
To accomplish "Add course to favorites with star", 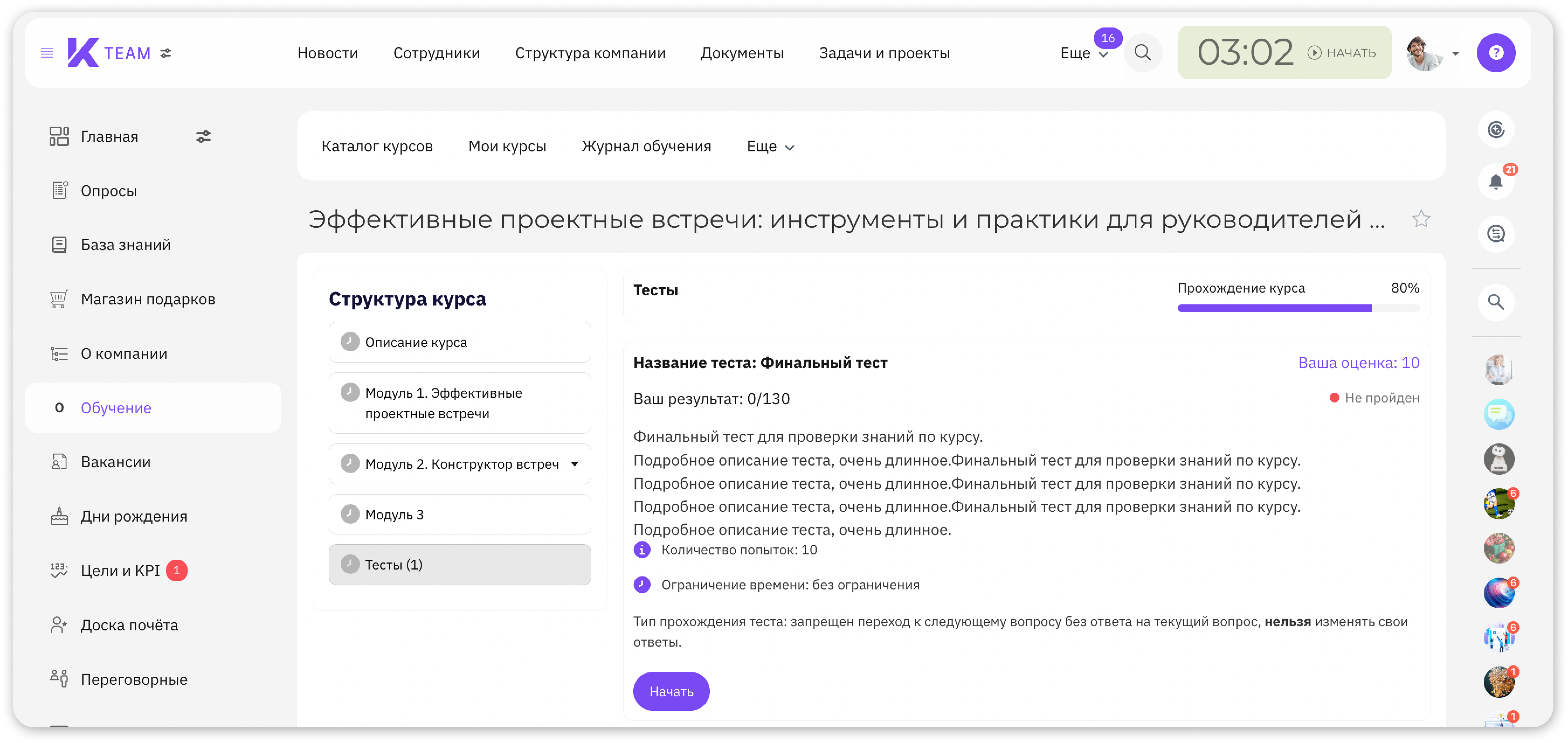I will (1421, 218).
